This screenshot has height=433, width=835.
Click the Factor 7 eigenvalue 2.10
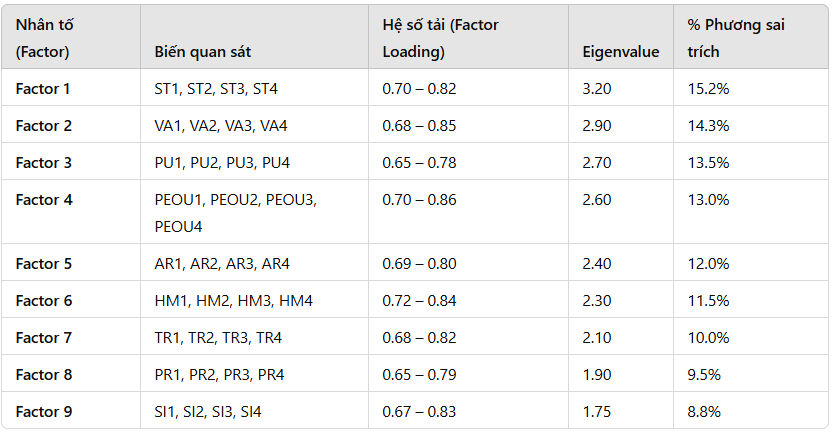[597, 338]
